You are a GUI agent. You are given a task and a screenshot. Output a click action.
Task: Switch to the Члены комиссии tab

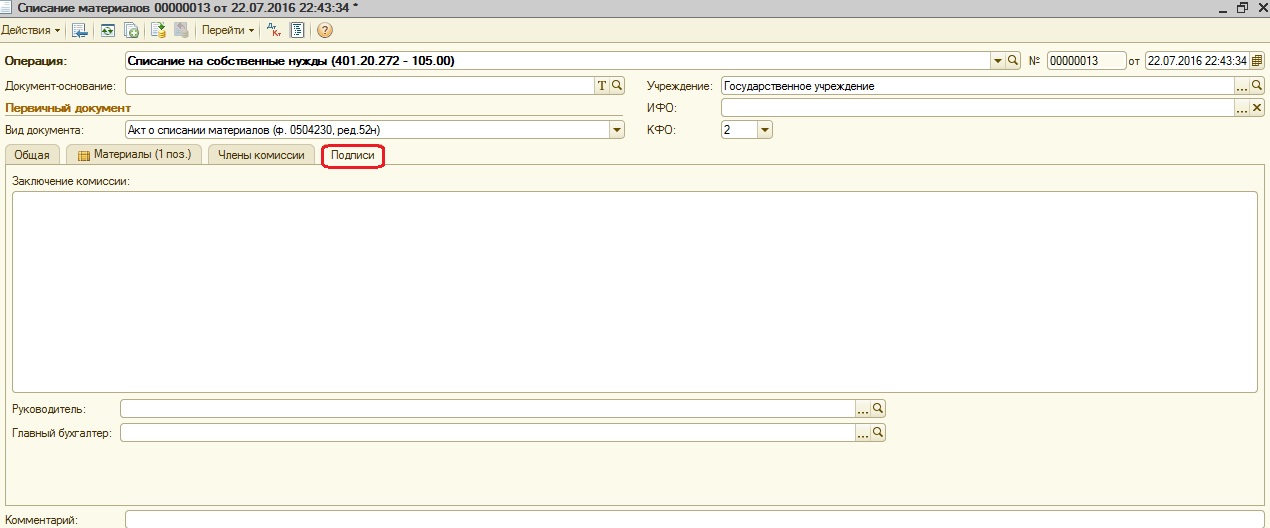tap(261, 155)
